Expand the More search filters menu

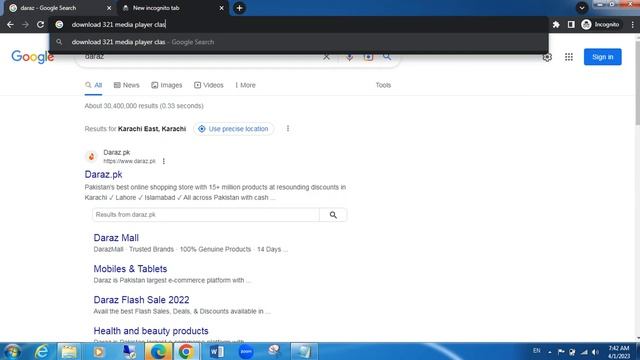tap(245, 85)
